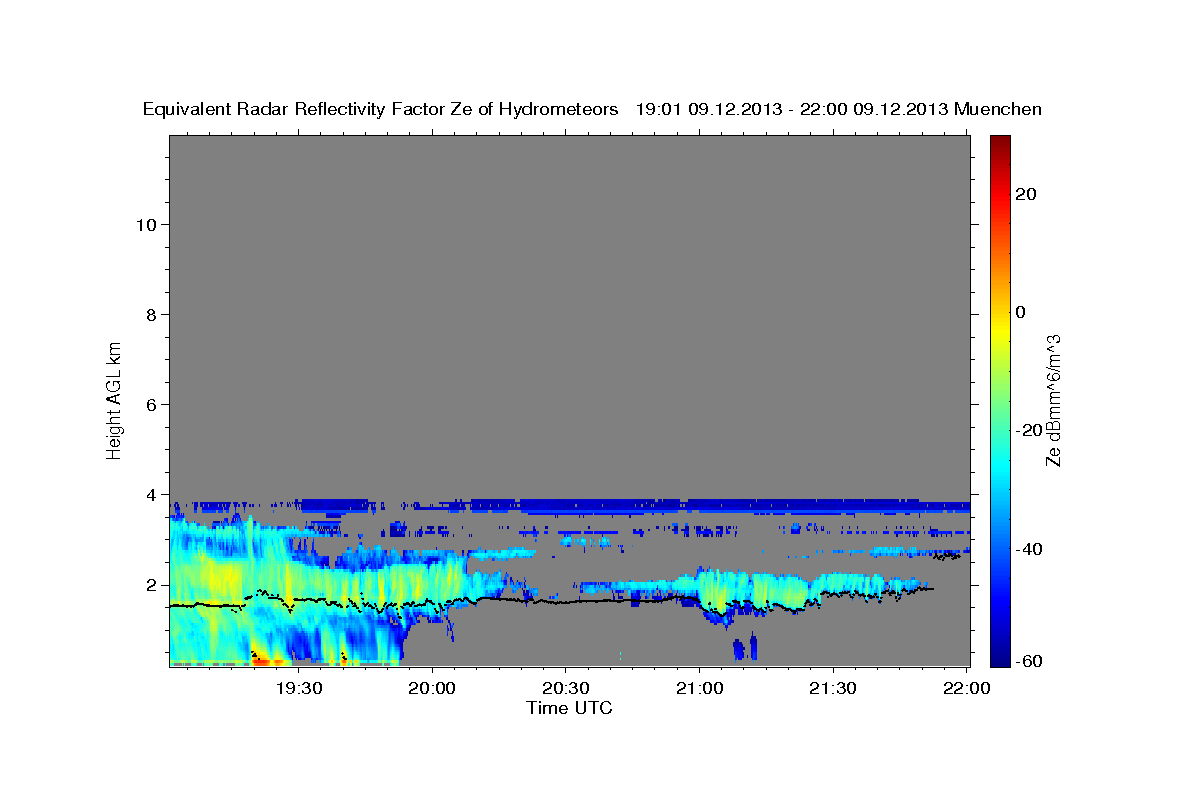Click the 'Time UTC' axis label
Image resolution: width=1200 pixels, height=800 pixels.
pos(569,708)
